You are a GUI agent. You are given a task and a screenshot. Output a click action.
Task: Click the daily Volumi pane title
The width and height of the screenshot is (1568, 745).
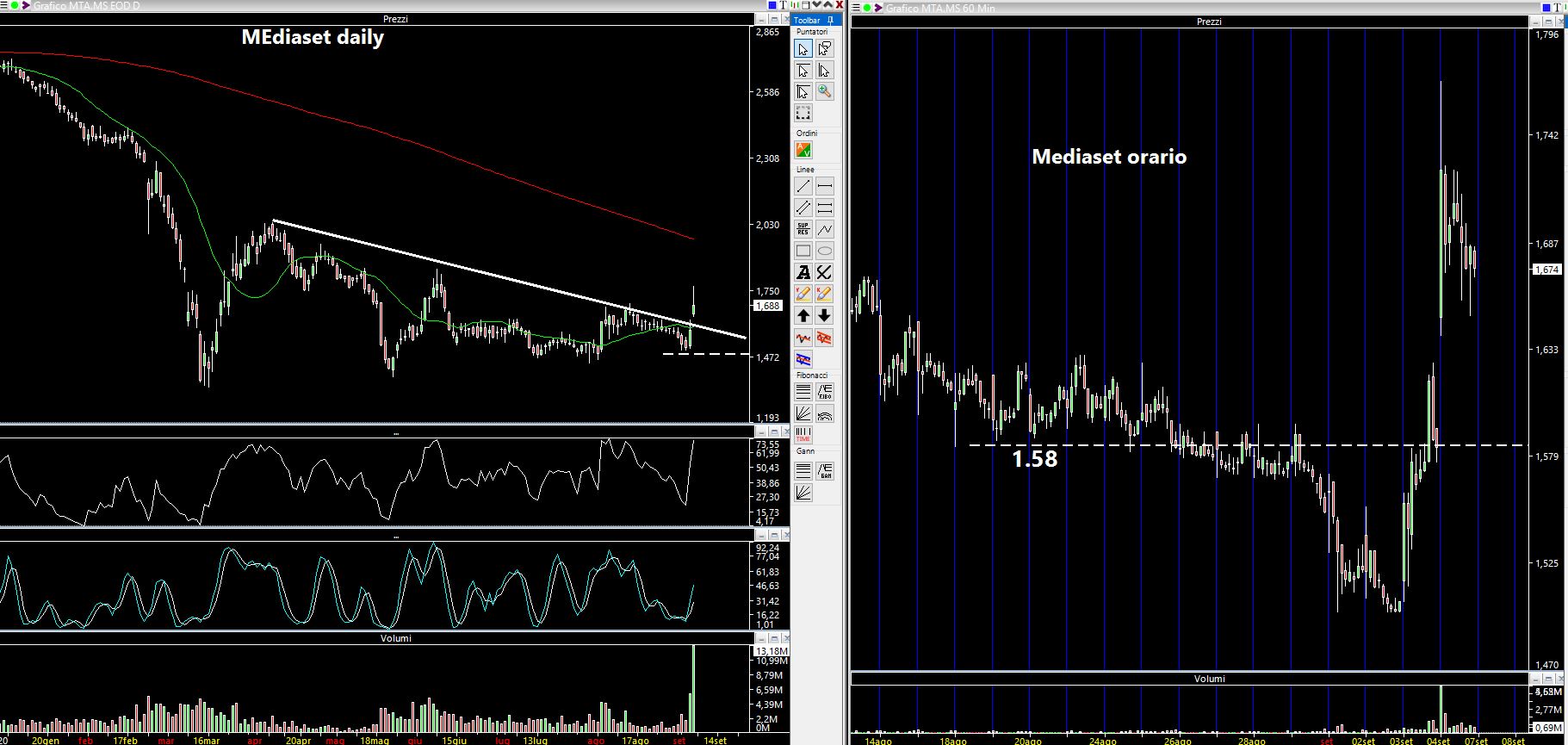coord(396,638)
